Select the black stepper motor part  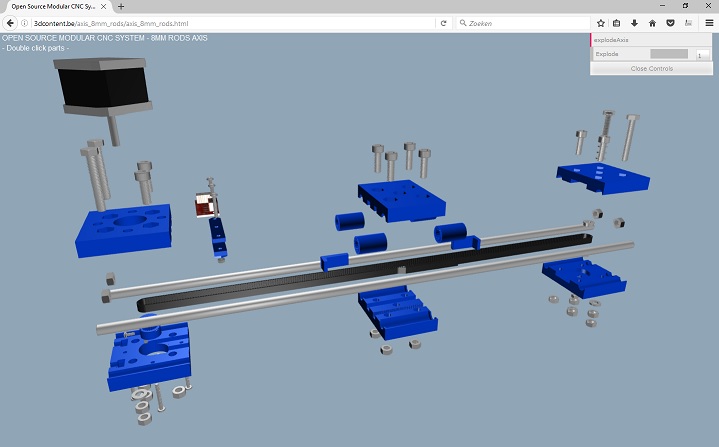(x=103, y=86)
